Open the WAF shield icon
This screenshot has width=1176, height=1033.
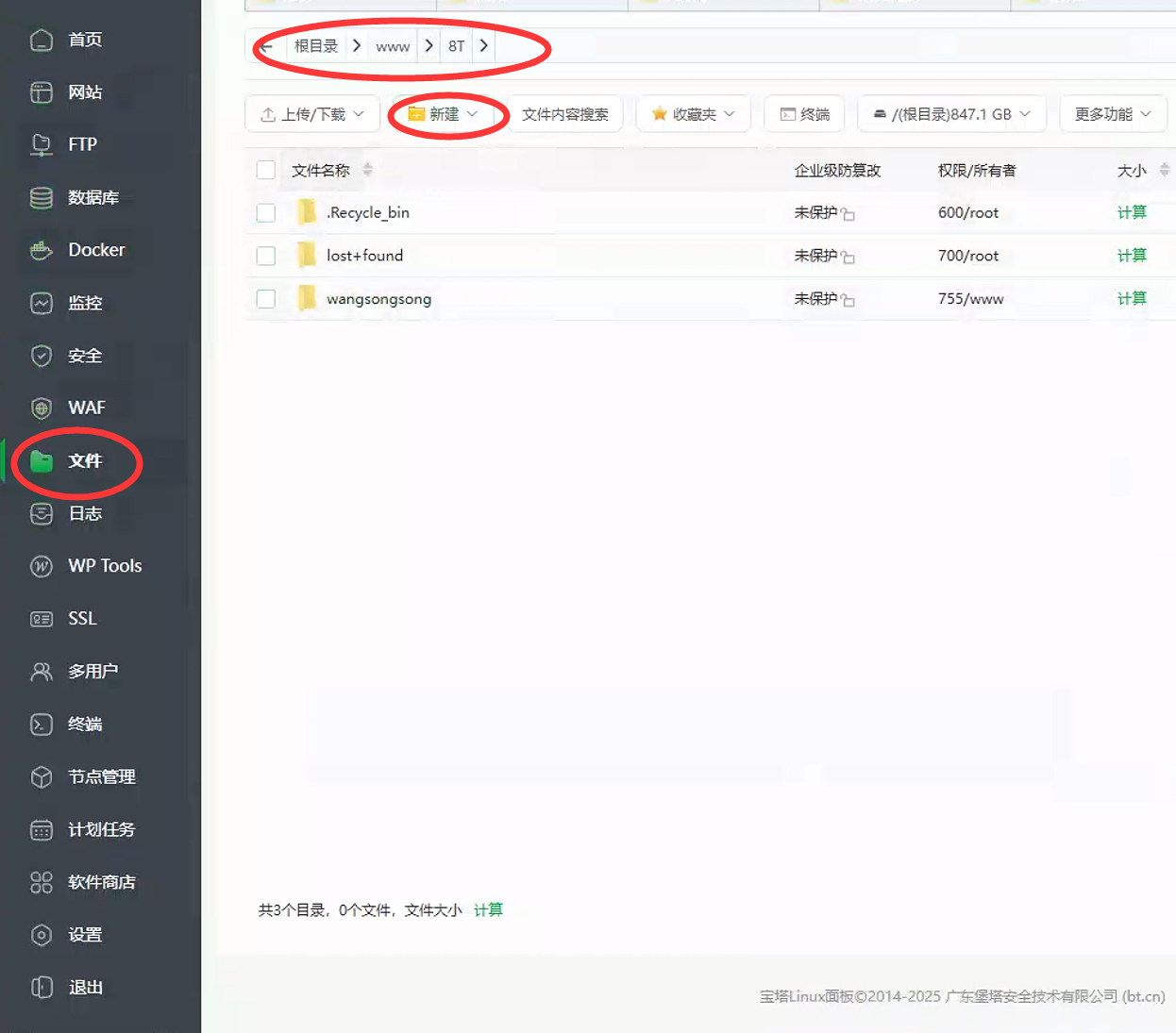[42, 408]
